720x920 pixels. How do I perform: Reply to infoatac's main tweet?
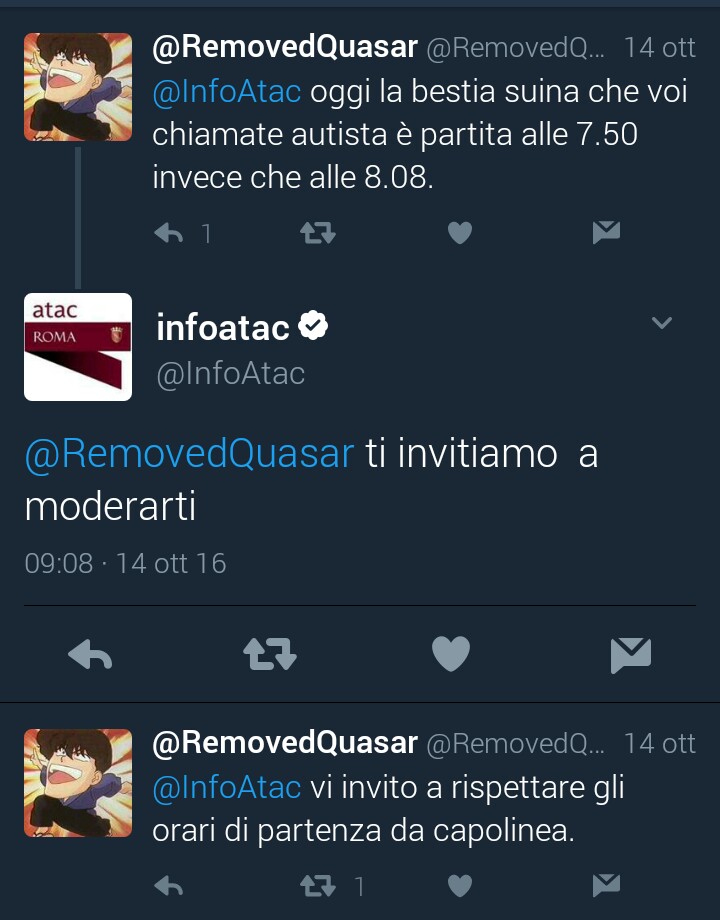click(x=90, y=654)
